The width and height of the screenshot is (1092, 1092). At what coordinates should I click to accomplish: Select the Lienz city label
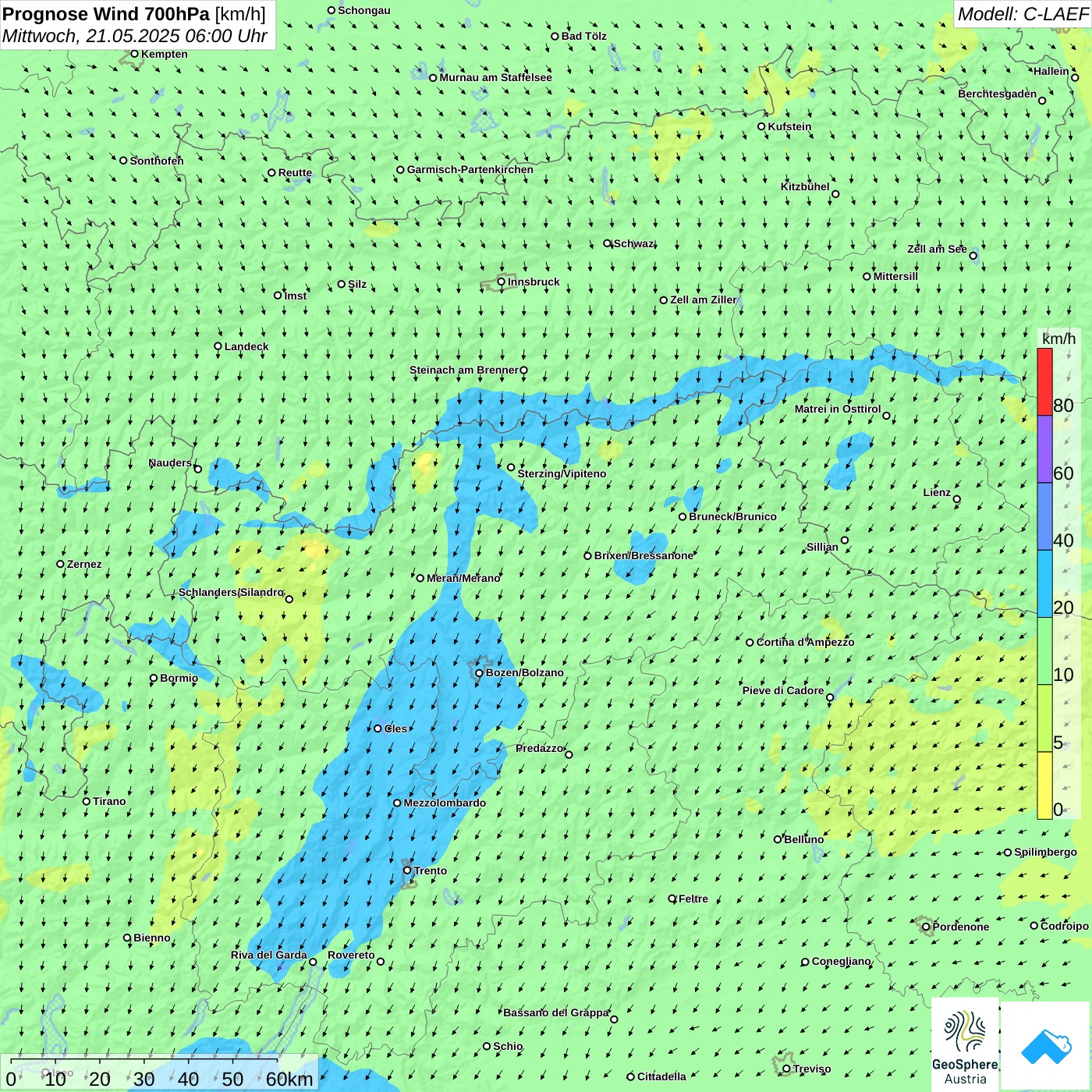click(x=937, y=492)
